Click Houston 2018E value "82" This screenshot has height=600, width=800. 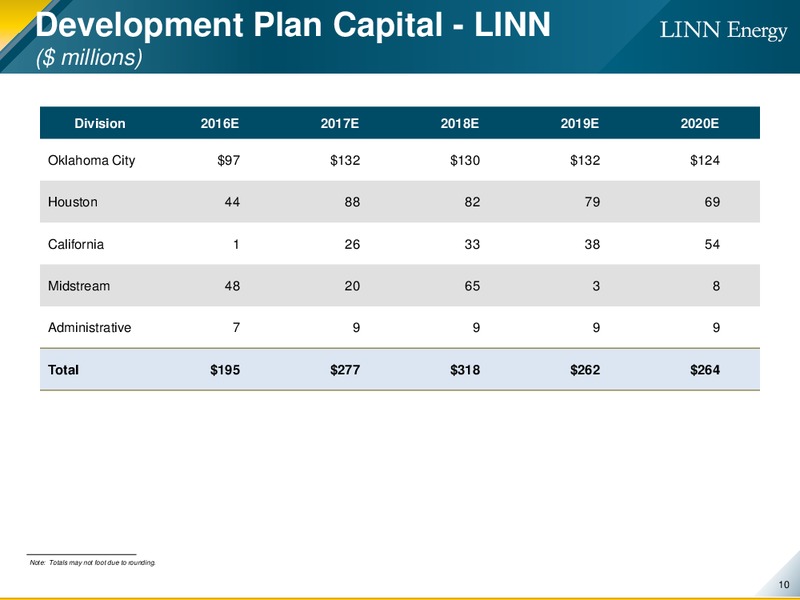(472, 202)
